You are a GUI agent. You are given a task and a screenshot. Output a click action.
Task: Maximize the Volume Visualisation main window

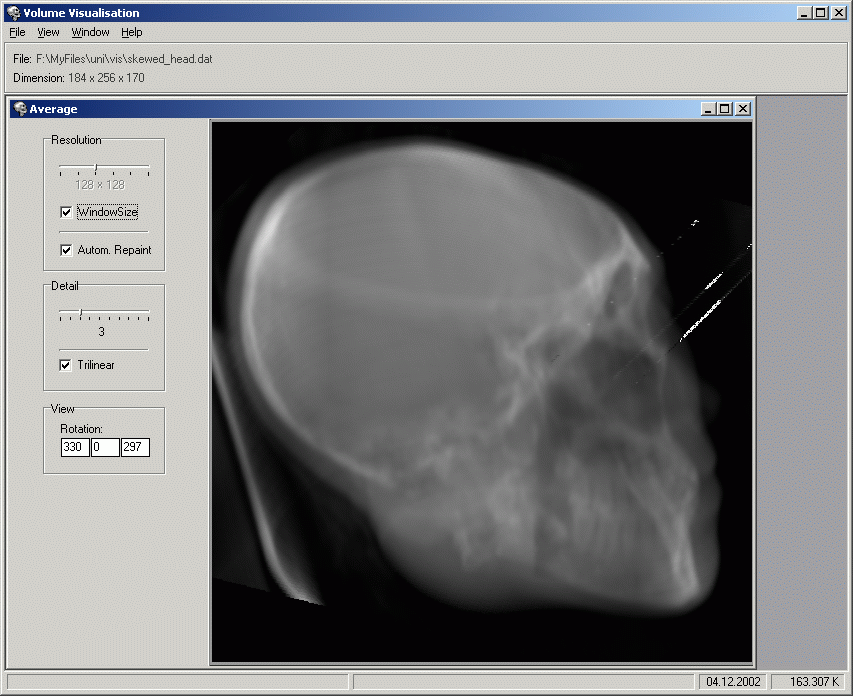821,13
